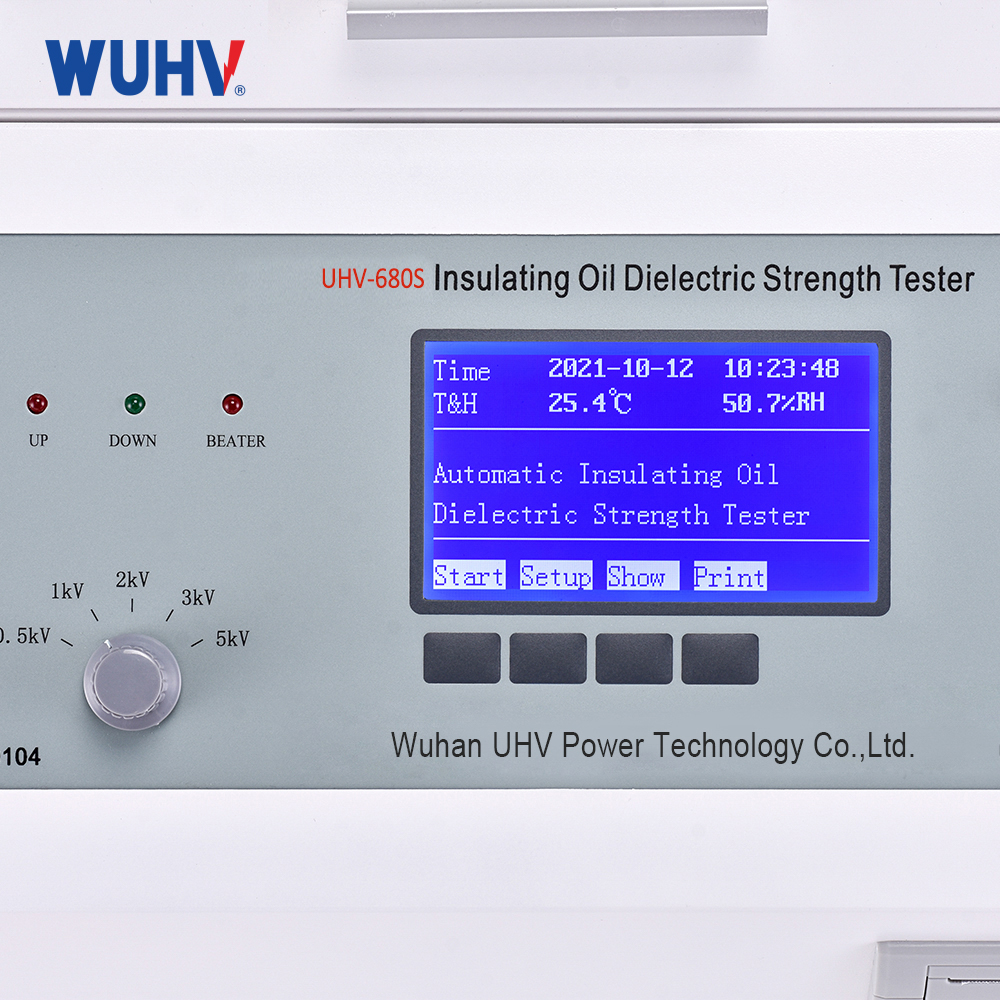1000x1000 pixels.
Task: Click Wuhan UHV Power Technology Co.,Ltd. text
Action: [x=653, y=746]
